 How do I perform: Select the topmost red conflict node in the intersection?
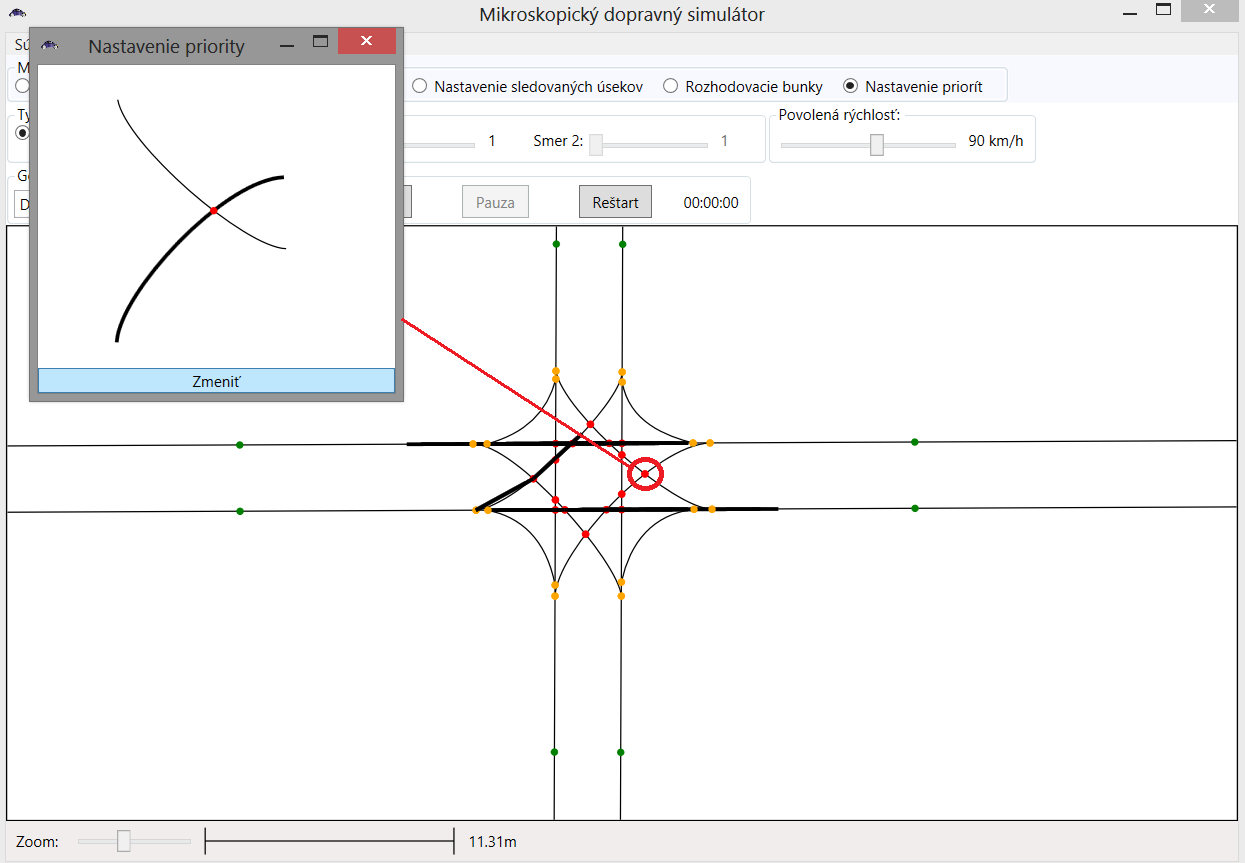(590, 424)
